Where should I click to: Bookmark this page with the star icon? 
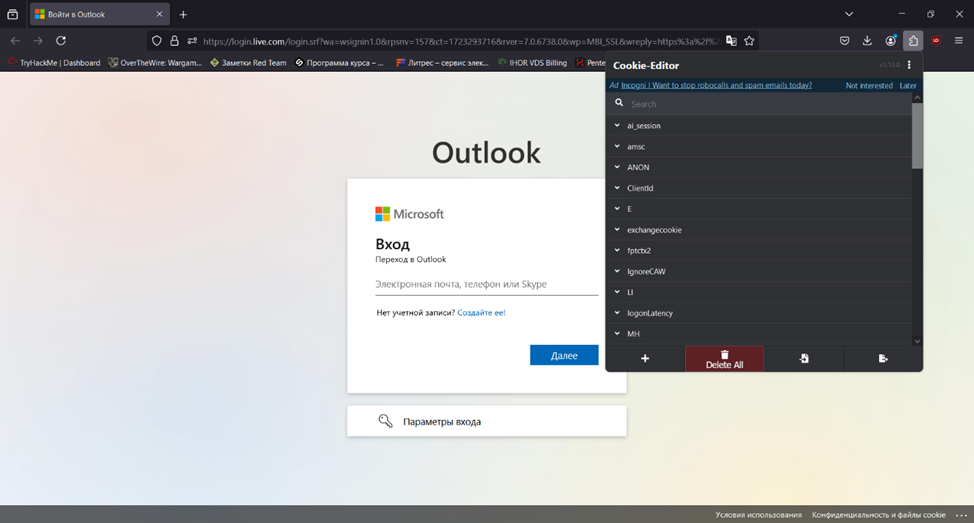[749, 41]
